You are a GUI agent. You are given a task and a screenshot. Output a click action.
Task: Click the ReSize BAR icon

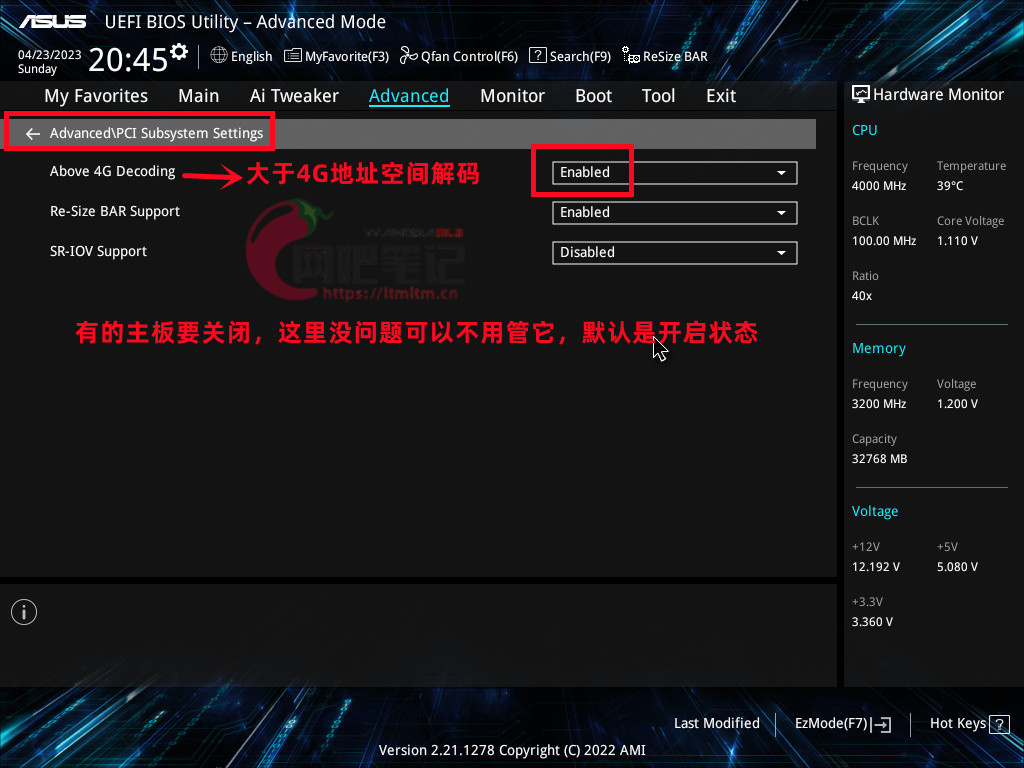[631, 56]
